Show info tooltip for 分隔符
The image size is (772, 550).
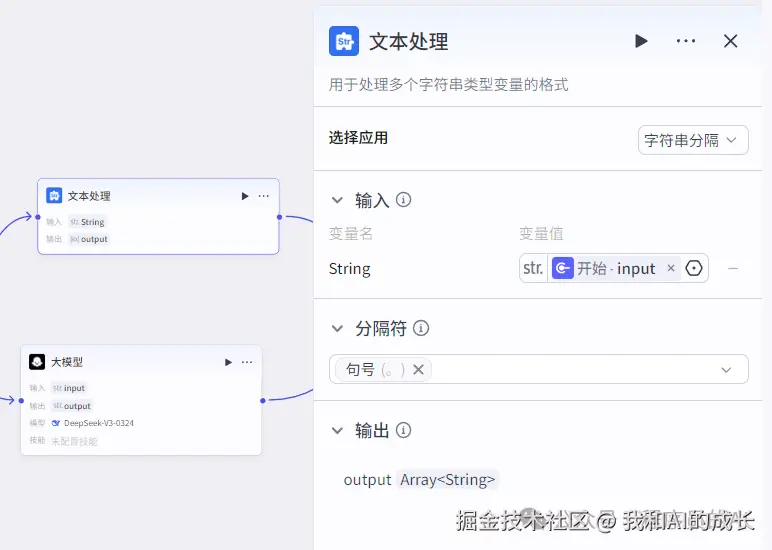pyautogui.click(x=420, y=328)
